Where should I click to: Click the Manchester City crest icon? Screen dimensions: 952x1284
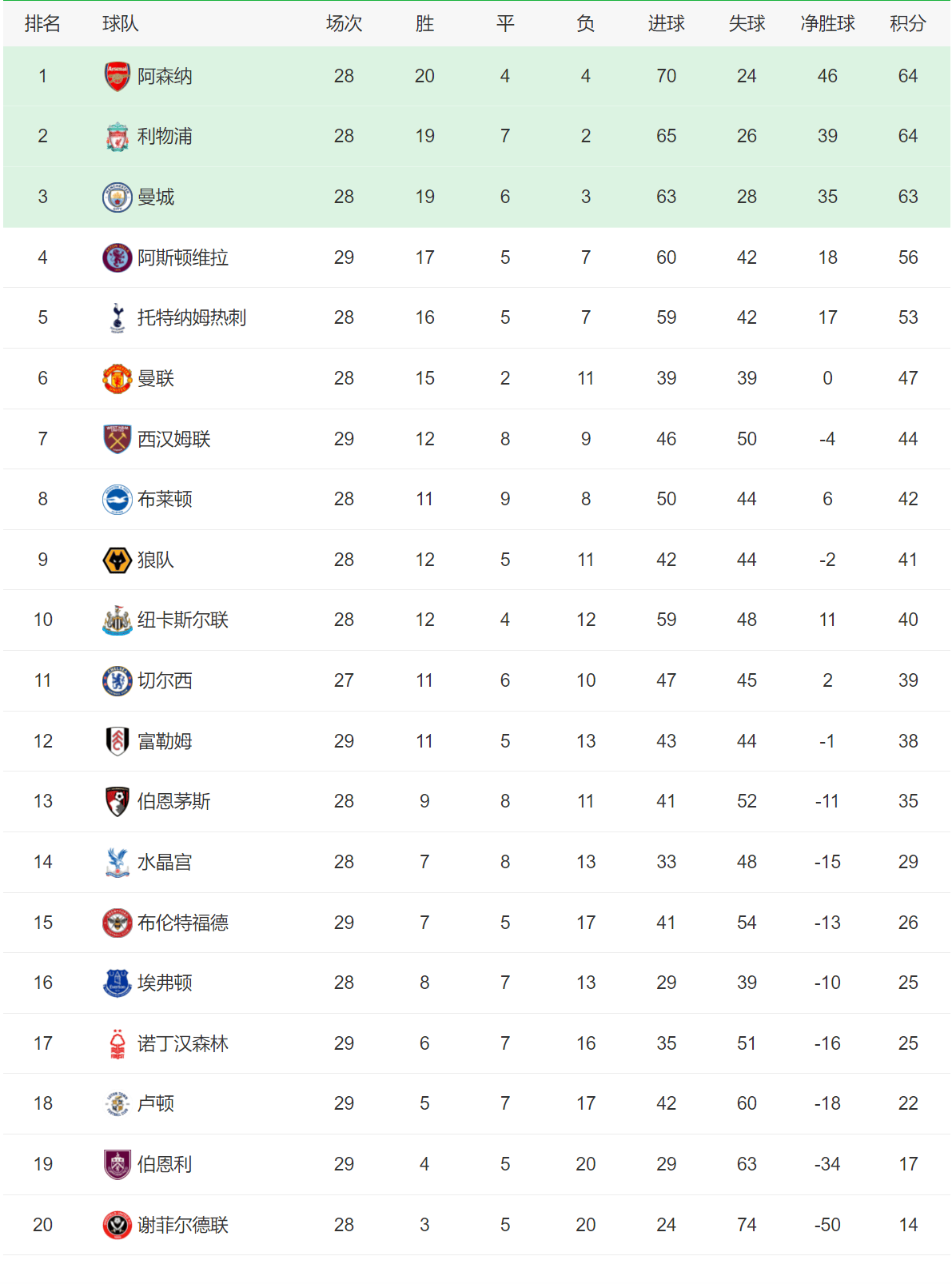(x=118, y=197)
